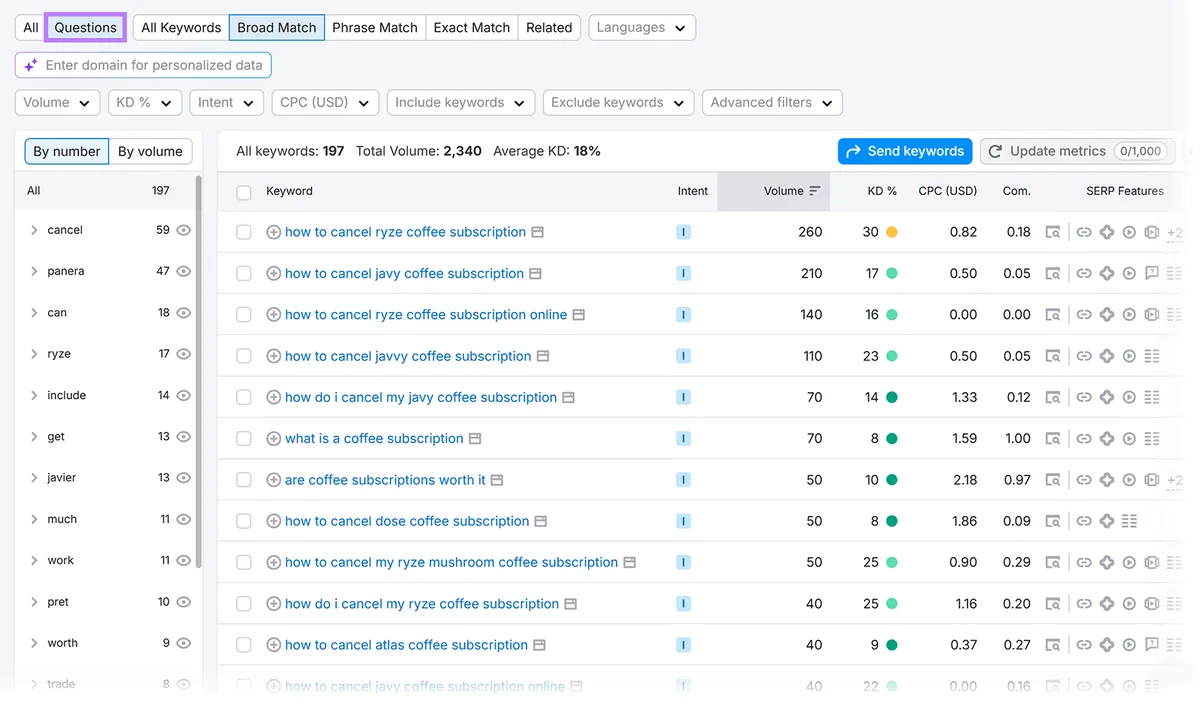The width and height of the screenshot is (1200, 704).
Task: Select the All Keywords match tab
Action: (181, 28)
